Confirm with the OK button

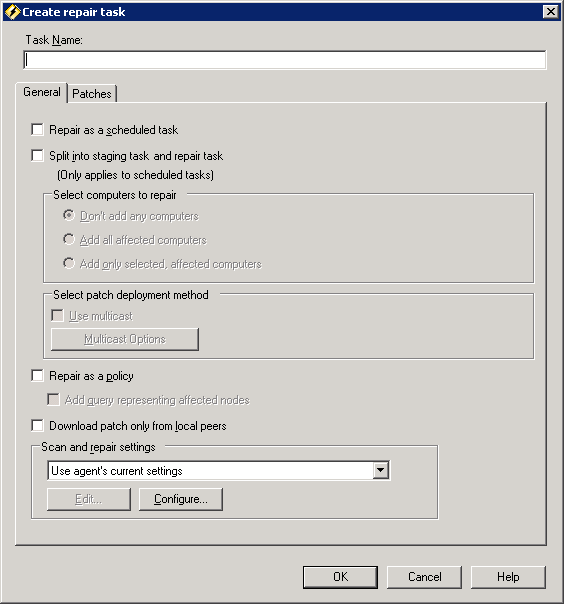pyautogui.click(x=340, y=577)
